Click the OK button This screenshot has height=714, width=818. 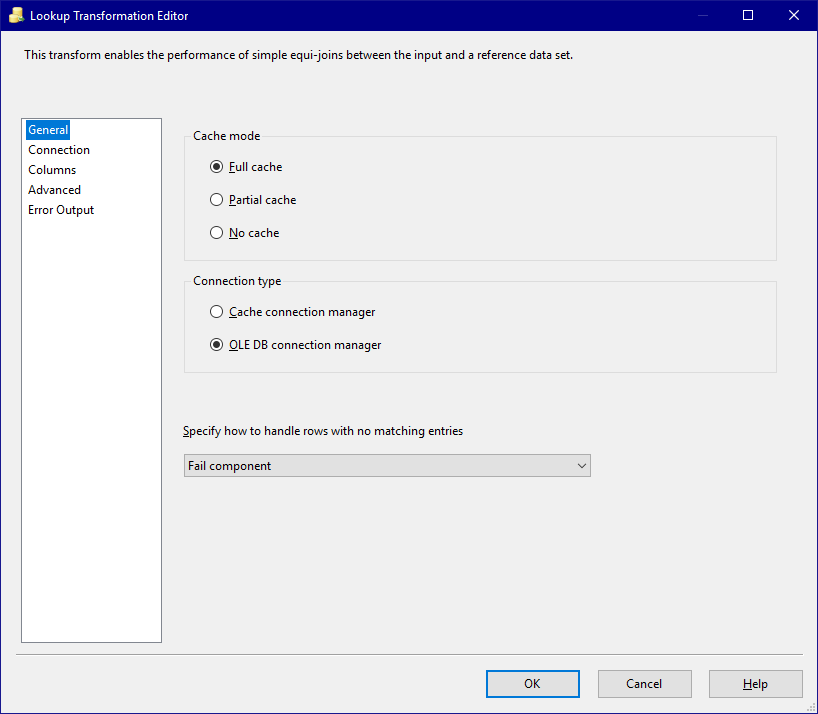point(533,684)
